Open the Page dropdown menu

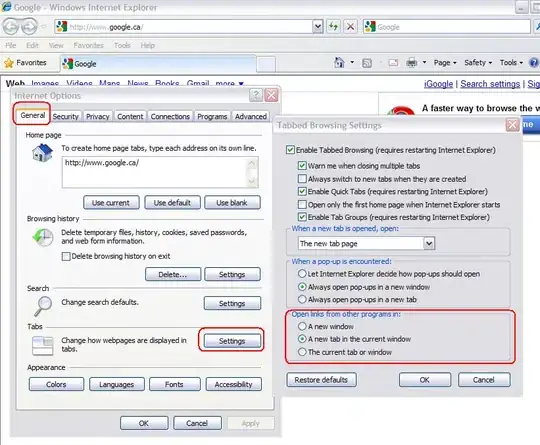pos(445,63)
